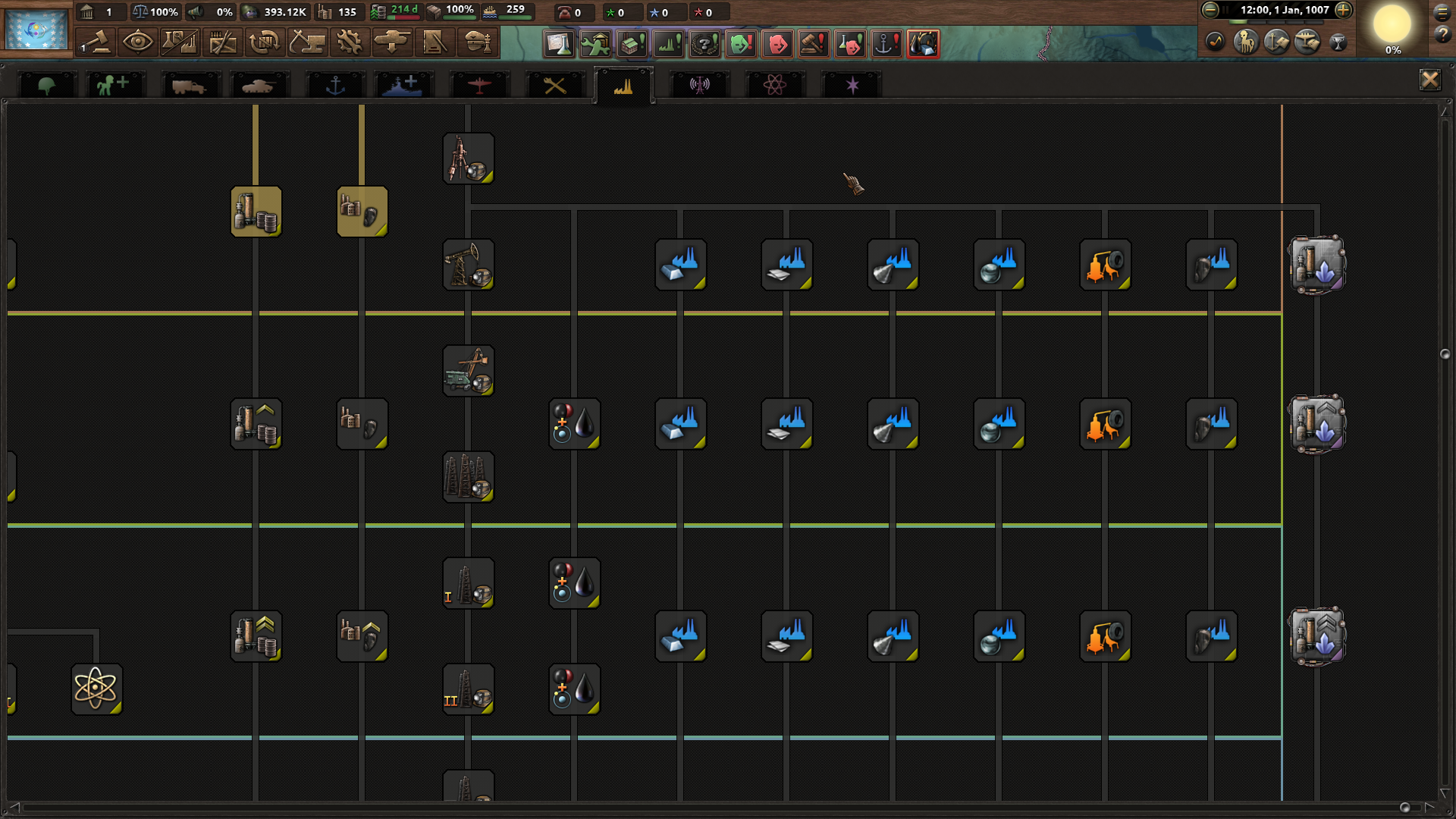Open the achievements trophy icon

1338,42
